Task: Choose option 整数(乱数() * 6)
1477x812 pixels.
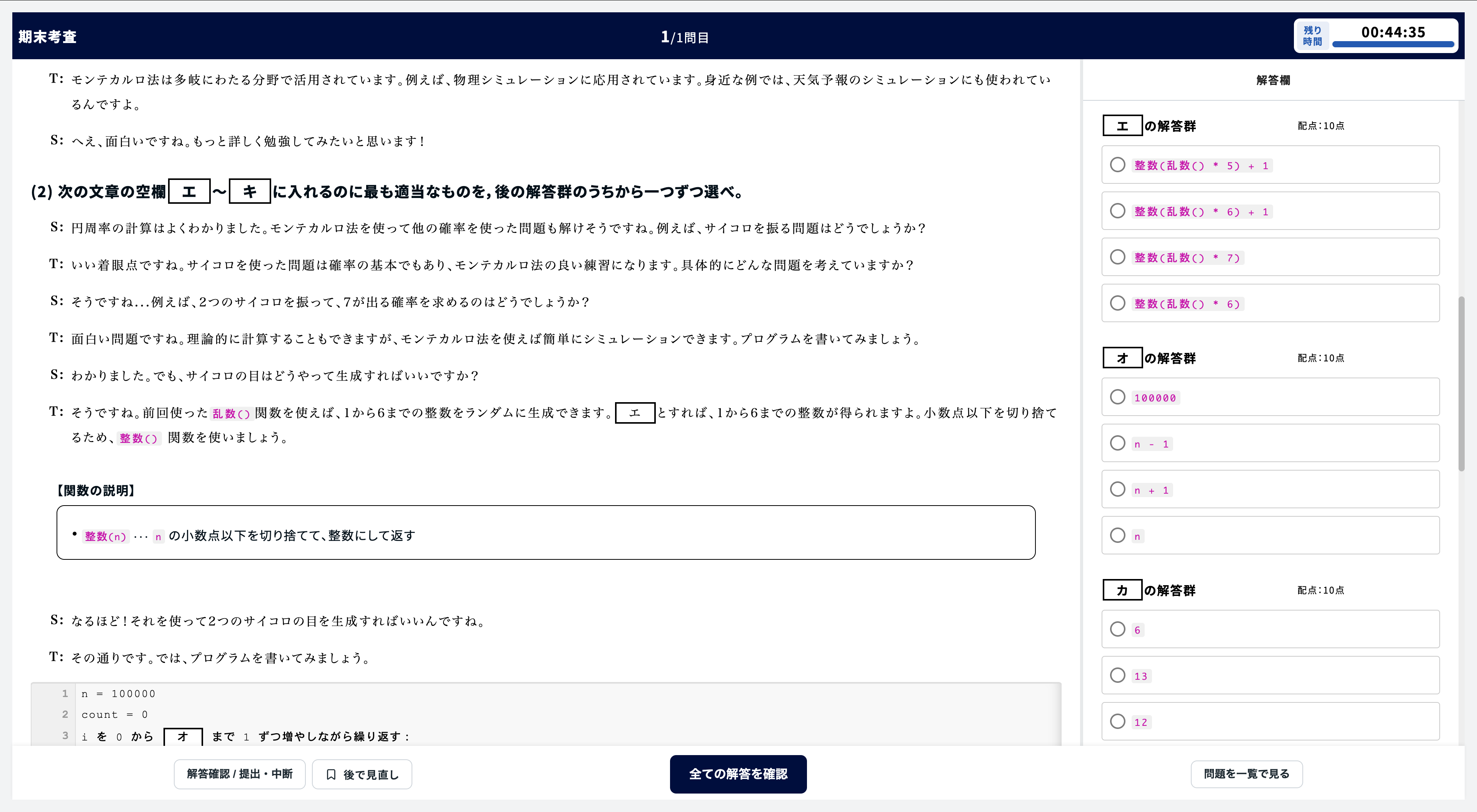Action: pyautogui.click(x=1117, y=303)
